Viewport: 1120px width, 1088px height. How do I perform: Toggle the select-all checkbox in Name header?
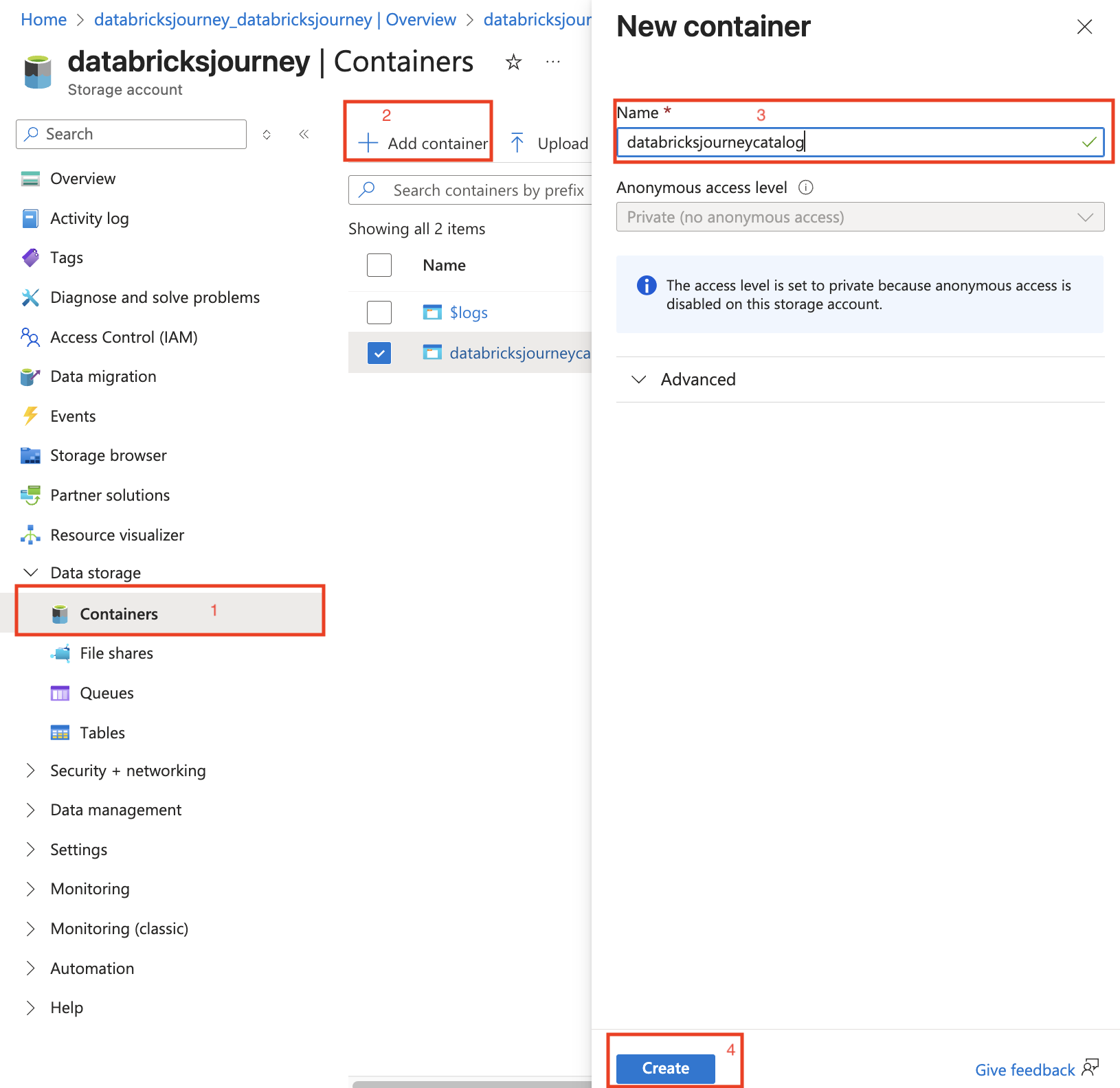[x=379, y=265]
